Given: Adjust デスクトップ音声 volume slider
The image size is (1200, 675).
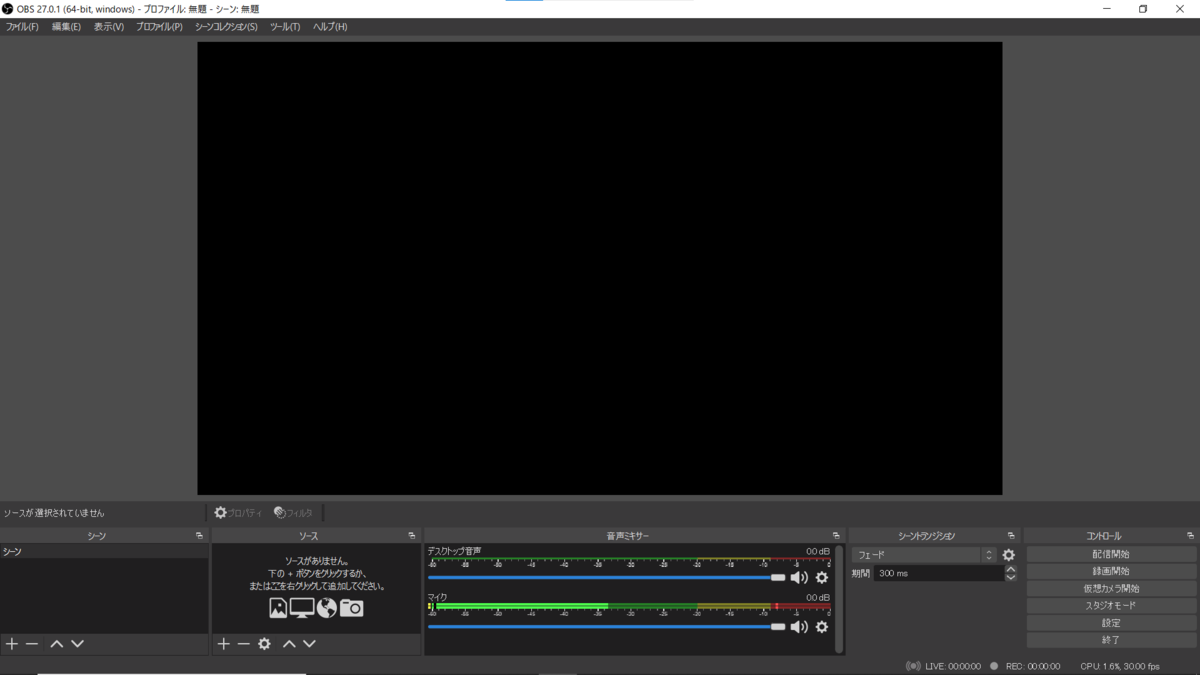Looking at the screenshot, I should pos(607,577).
